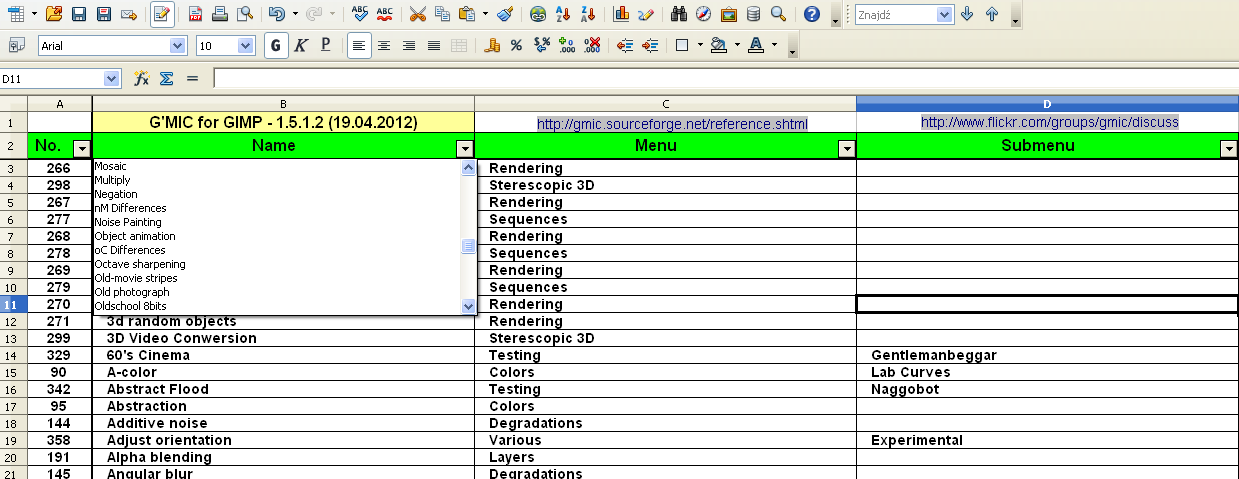Pick the font color swatch

tap(755, 45)
